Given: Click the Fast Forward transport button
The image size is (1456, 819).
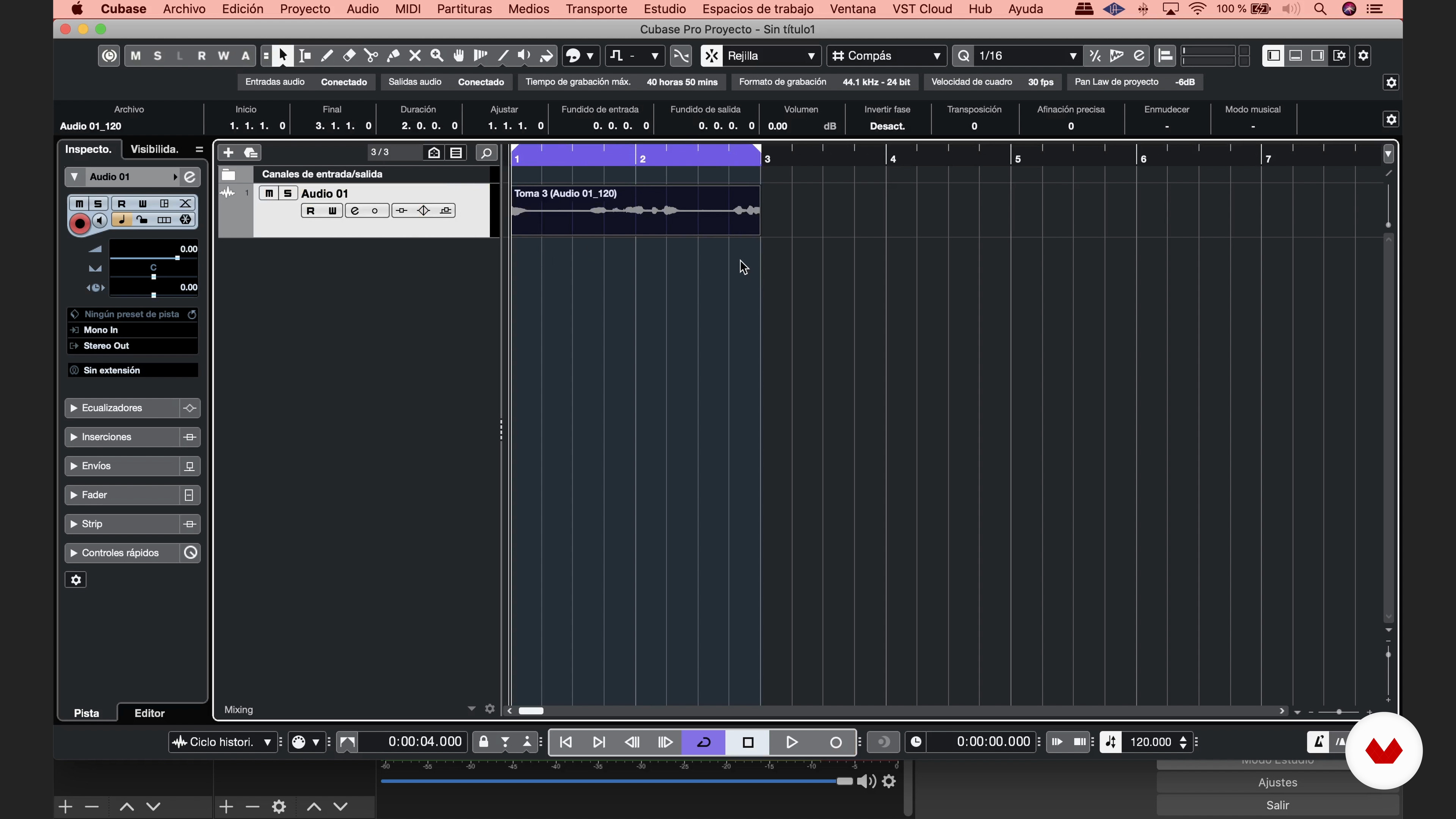Looking at the screenshot, I should coord(665,742).
